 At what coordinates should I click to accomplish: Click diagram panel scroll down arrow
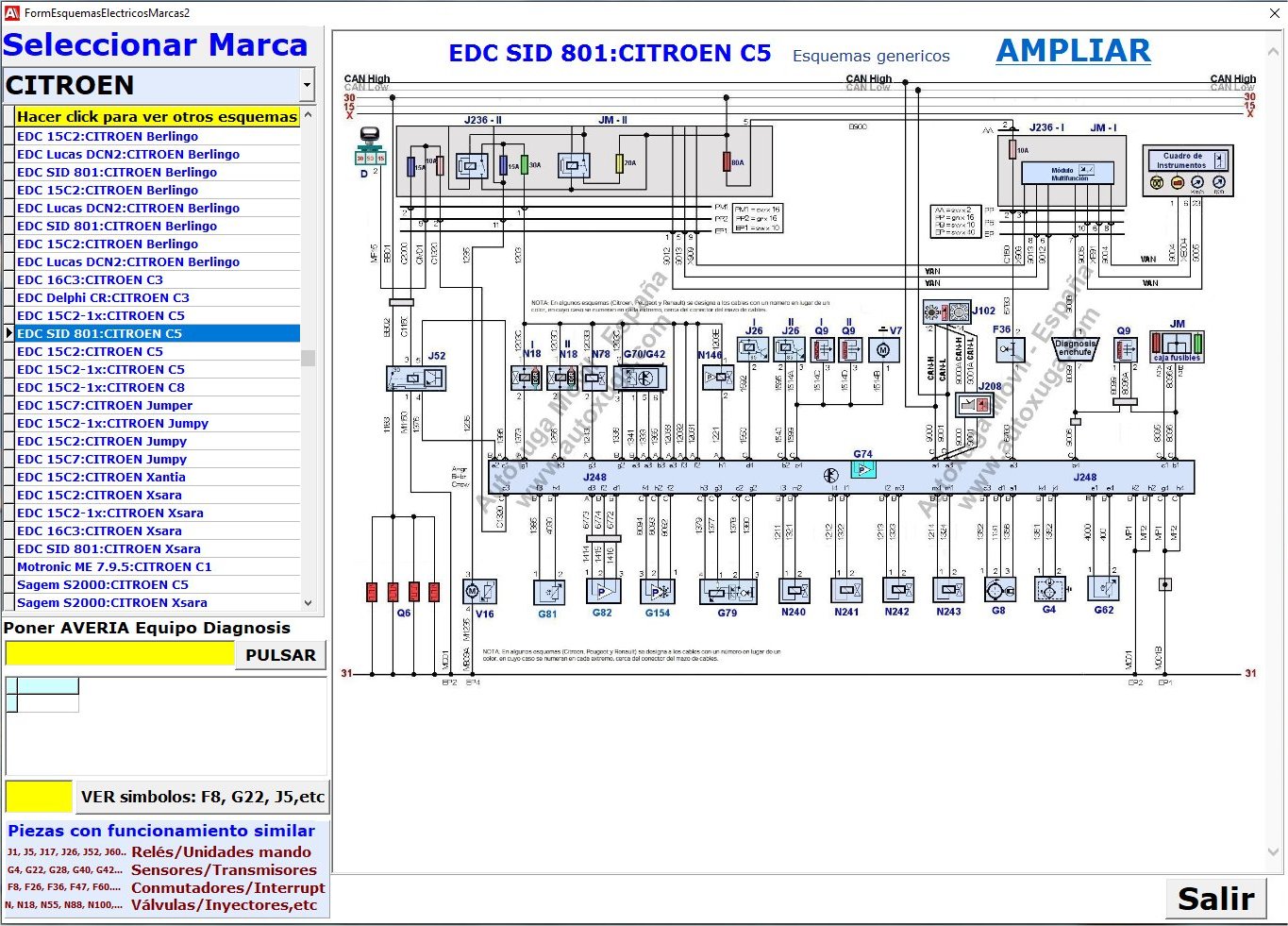click(1274, 851)
